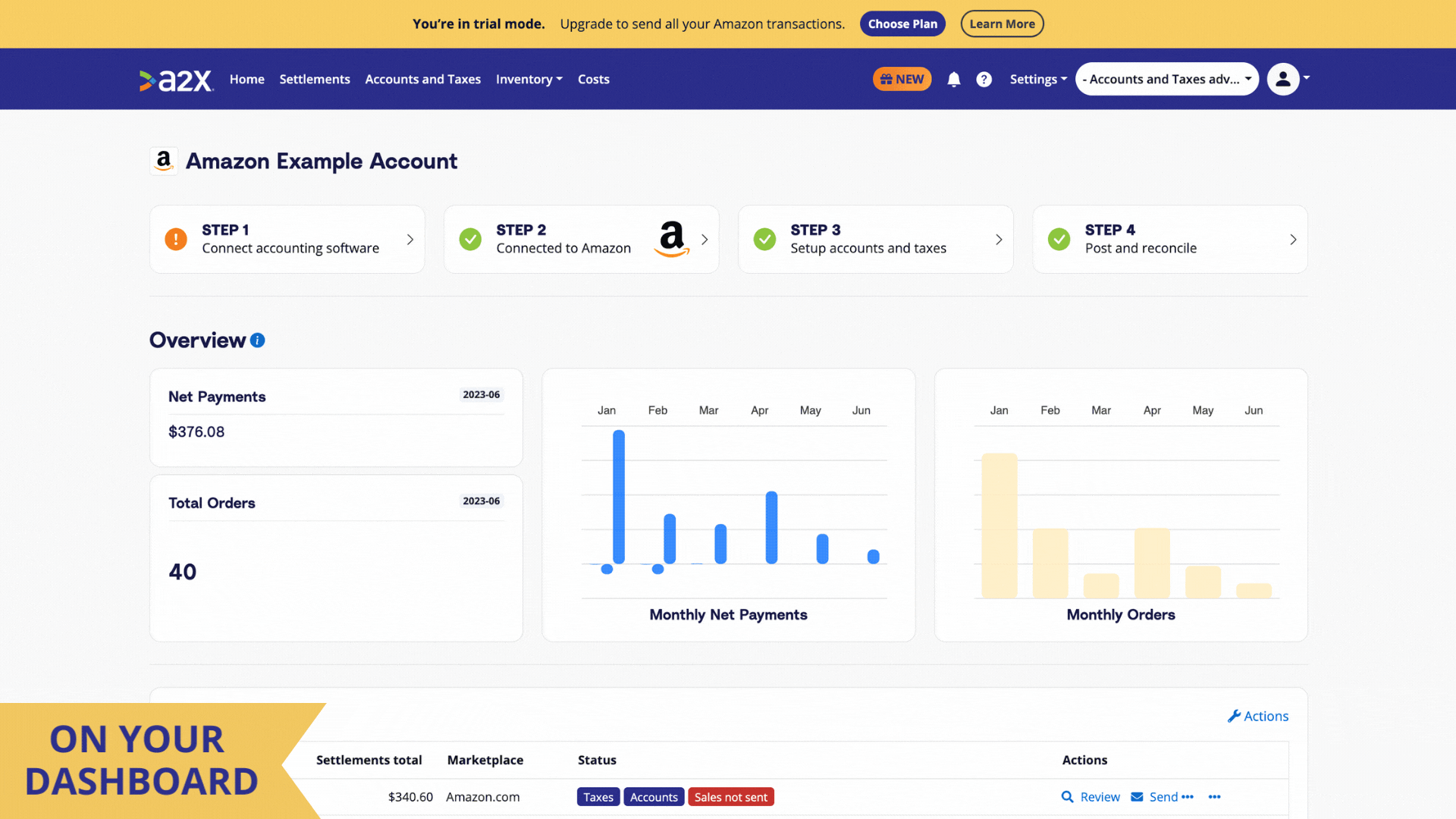Open the notifications bell
This screenshot has height=819, width=1456.
[954, 80]
